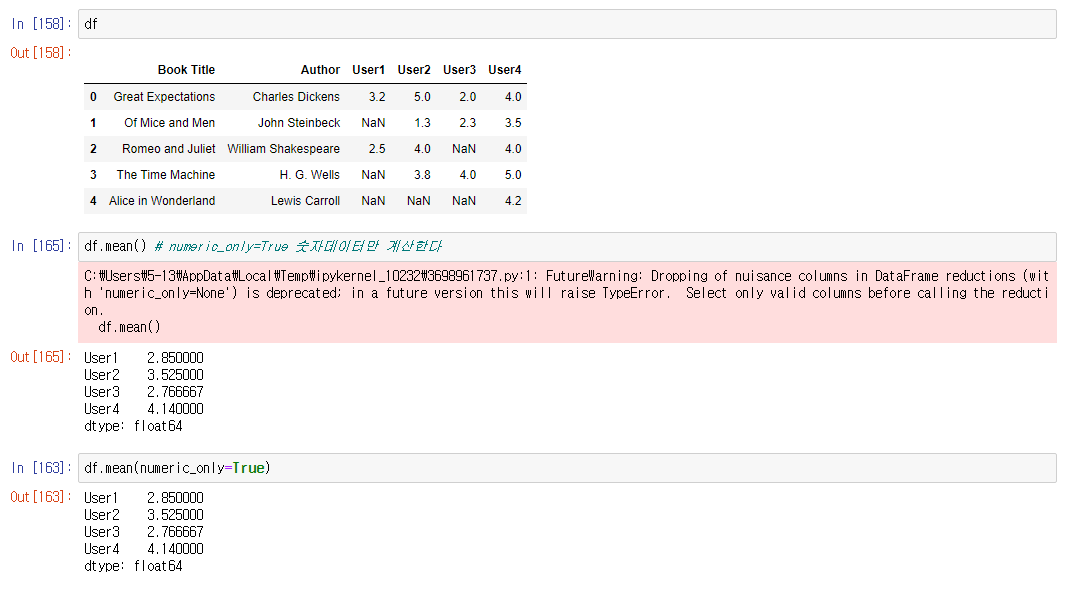This screenshot has width=1068, height=590.
Task: Click the code cell containing df
Action: click(x=567, y=24)
